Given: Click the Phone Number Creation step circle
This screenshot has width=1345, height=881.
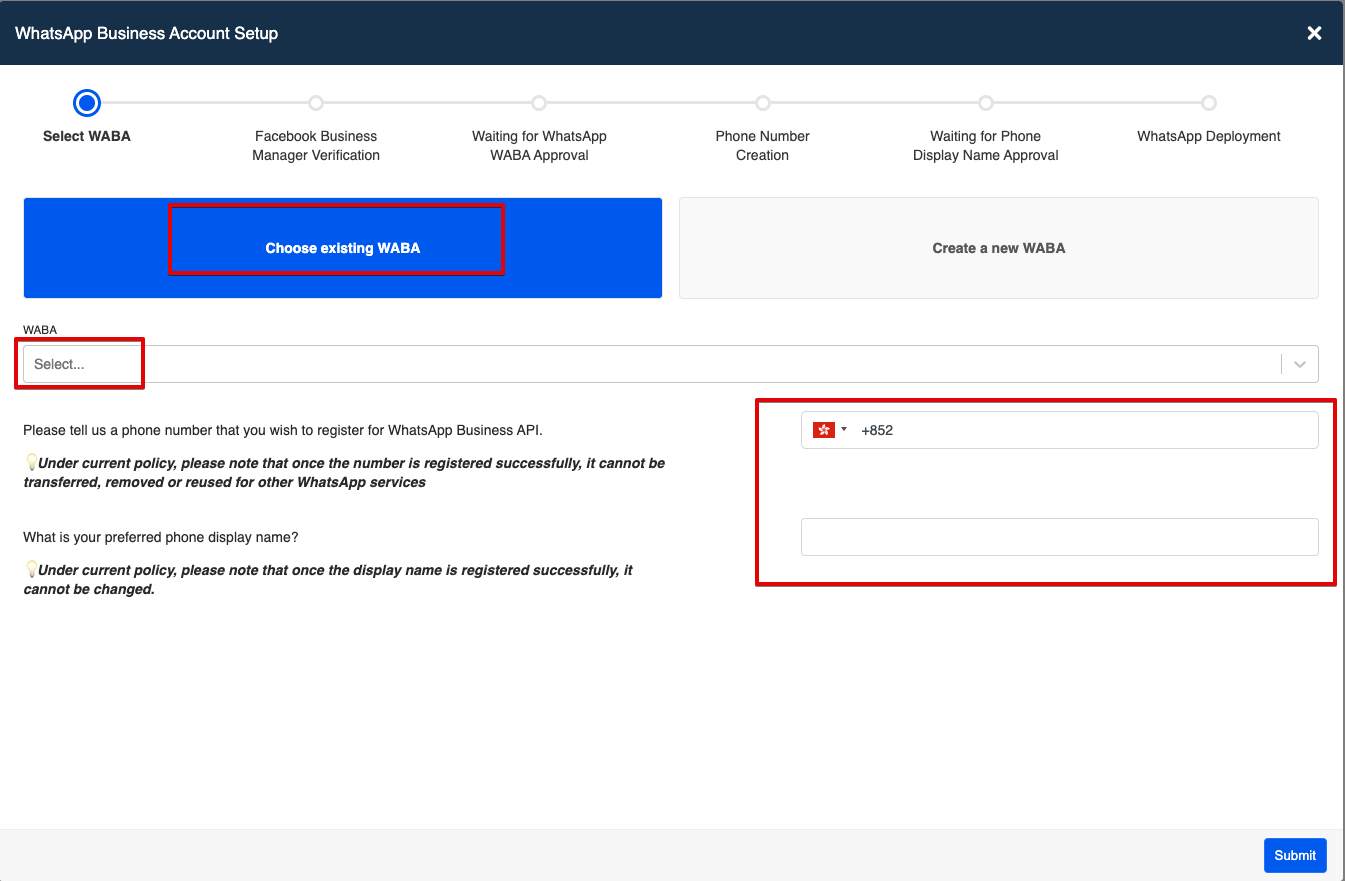Looking at the screenshot, I should [763, 103].
